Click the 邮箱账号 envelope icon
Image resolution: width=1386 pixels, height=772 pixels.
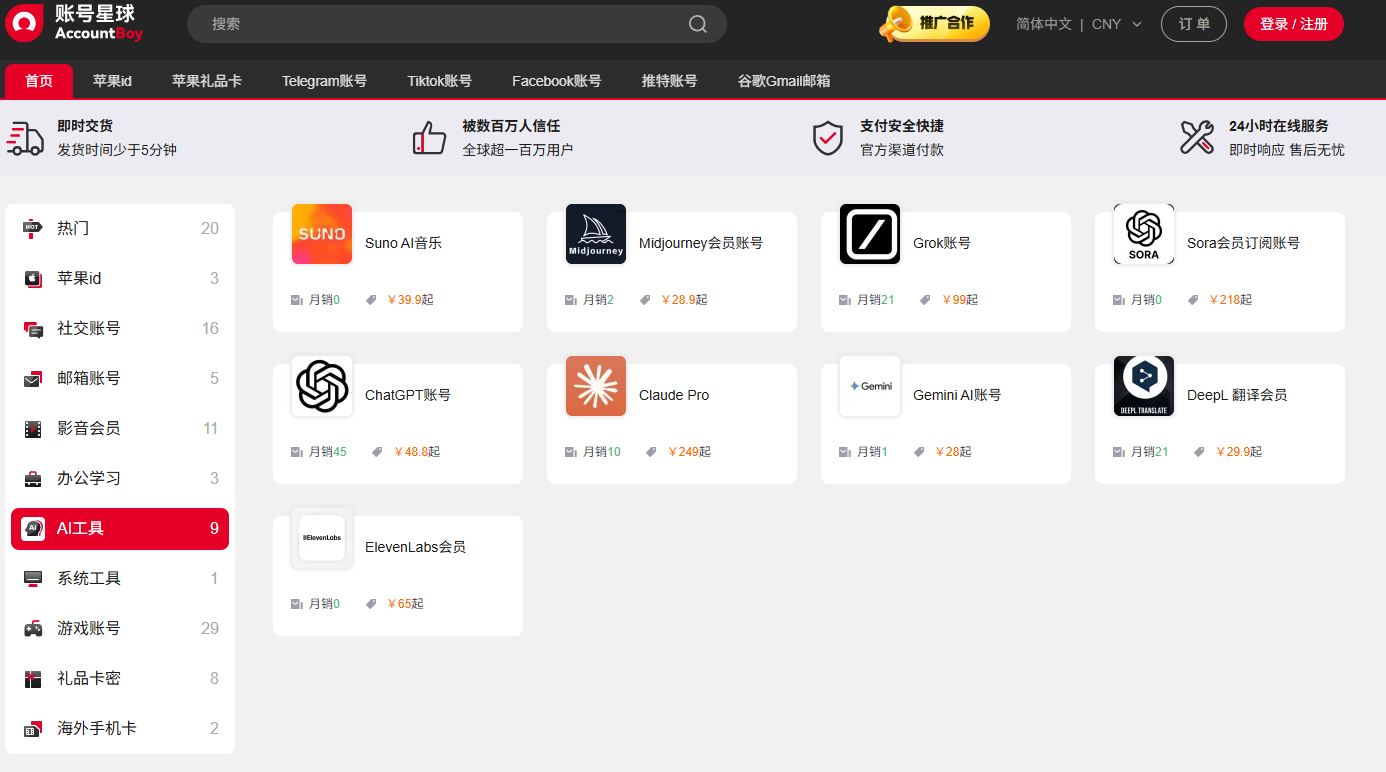point(33,378)
